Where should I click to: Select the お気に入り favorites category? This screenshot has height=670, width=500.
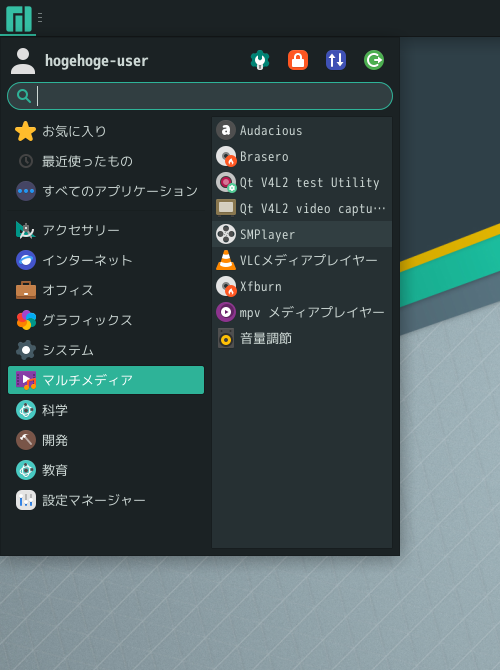coord(106,131)
